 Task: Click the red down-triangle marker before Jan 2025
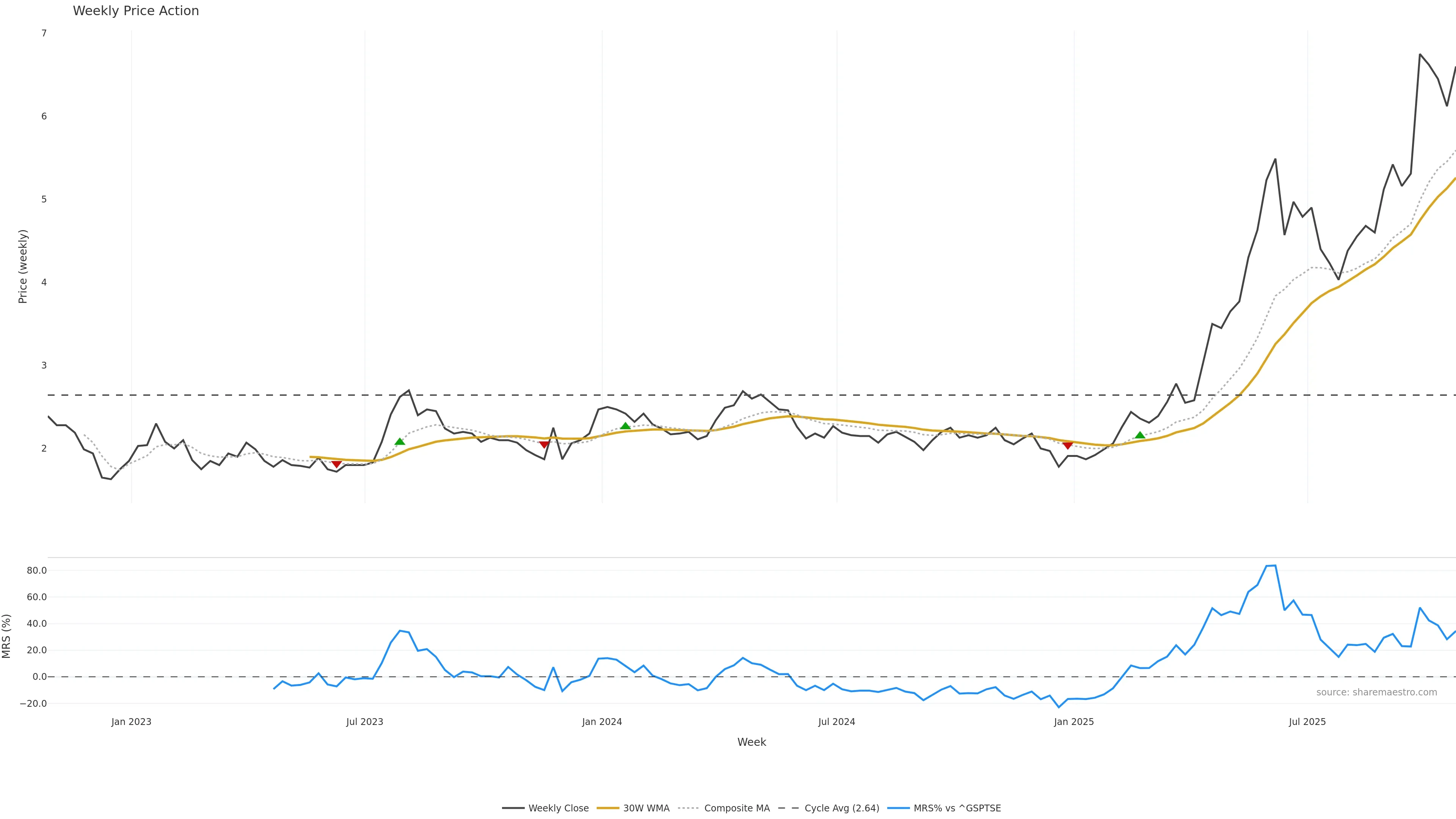[x=1068, y=446]
